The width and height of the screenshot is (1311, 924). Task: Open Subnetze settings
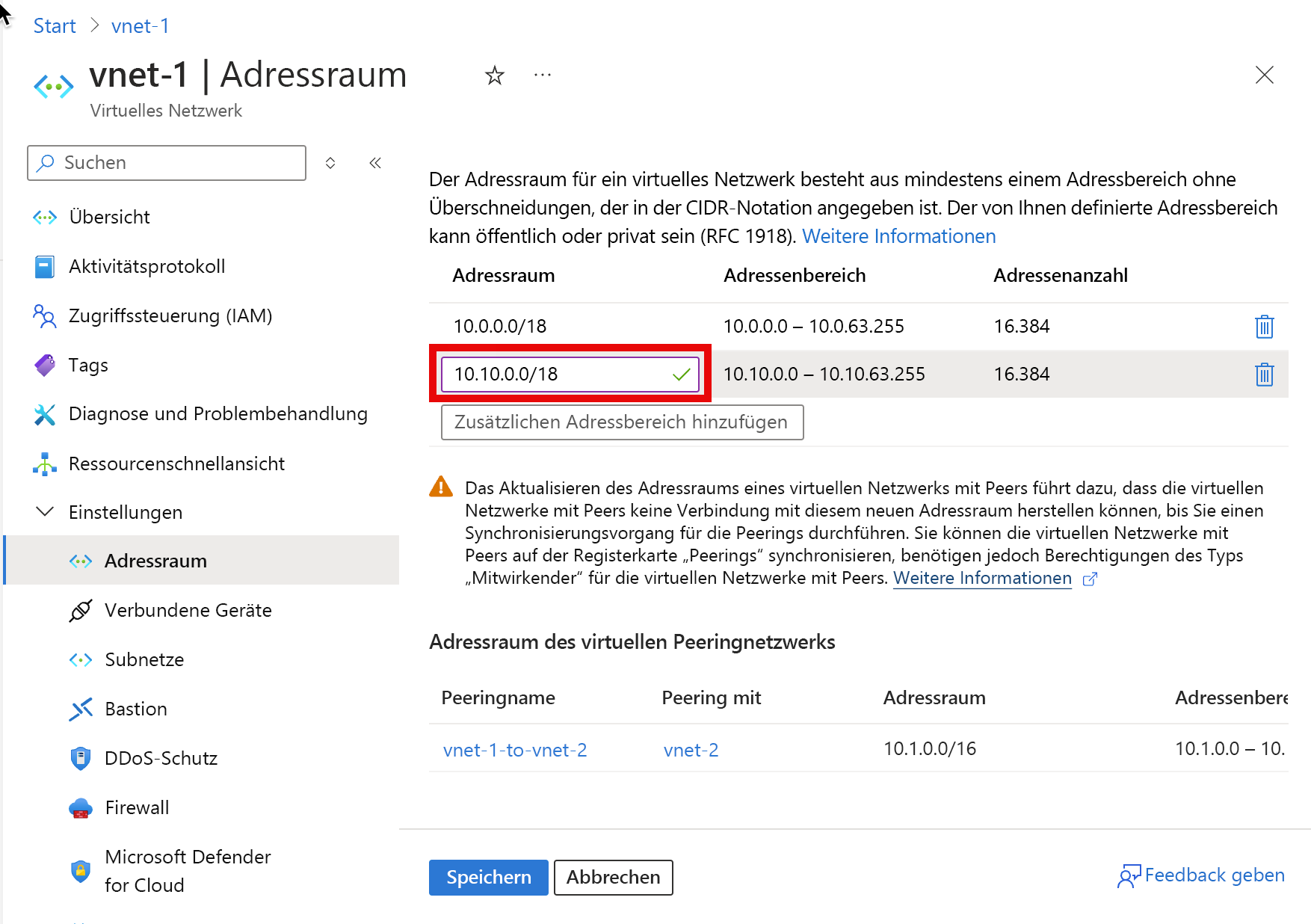click(x=144, y=659)
